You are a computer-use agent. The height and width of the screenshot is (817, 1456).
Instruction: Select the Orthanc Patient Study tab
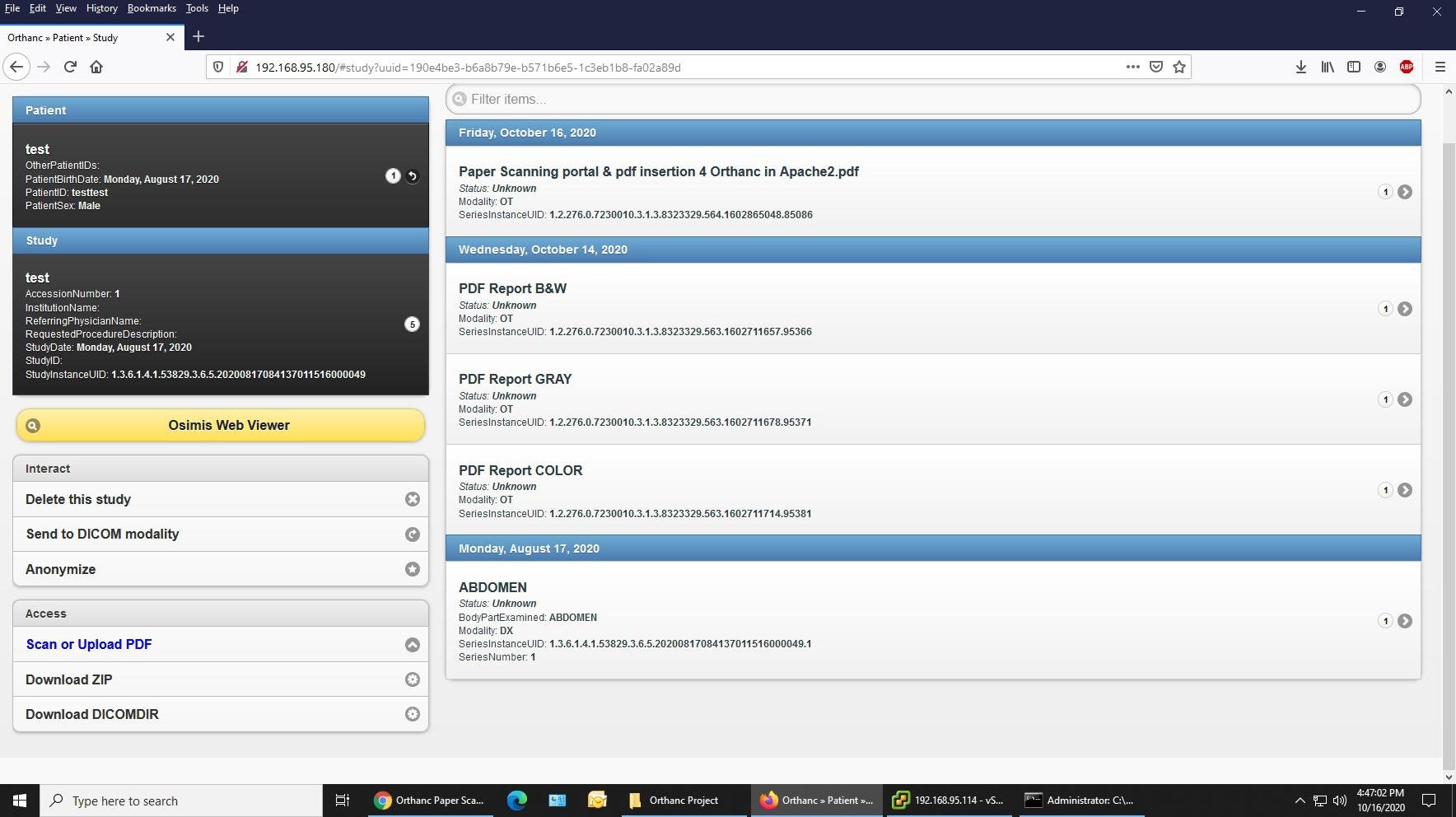tap(91, 37)
